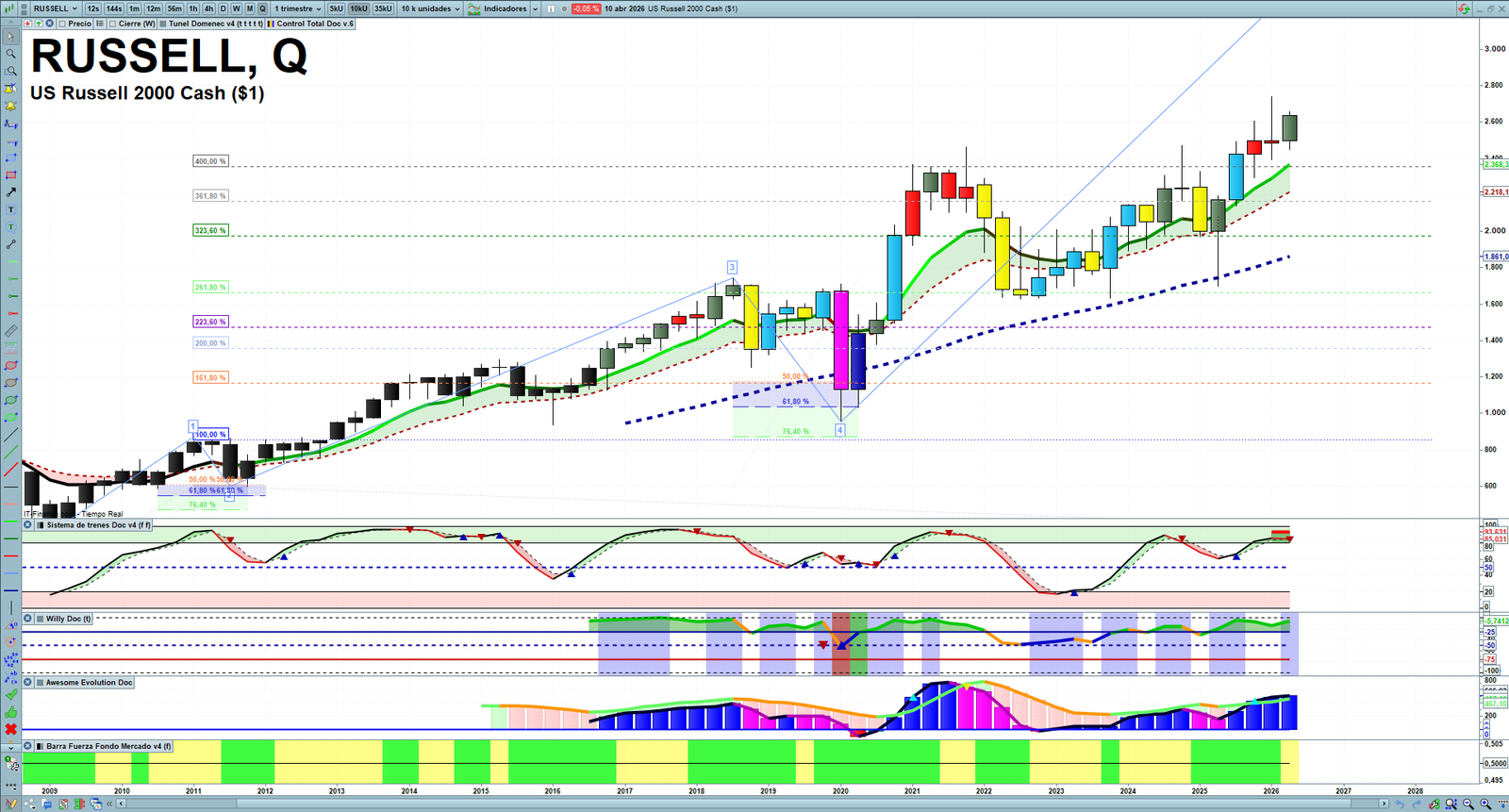1509x812 pixels.
Task: Select the red rectangle drawing tool
Action: click(x=10, y=175)
